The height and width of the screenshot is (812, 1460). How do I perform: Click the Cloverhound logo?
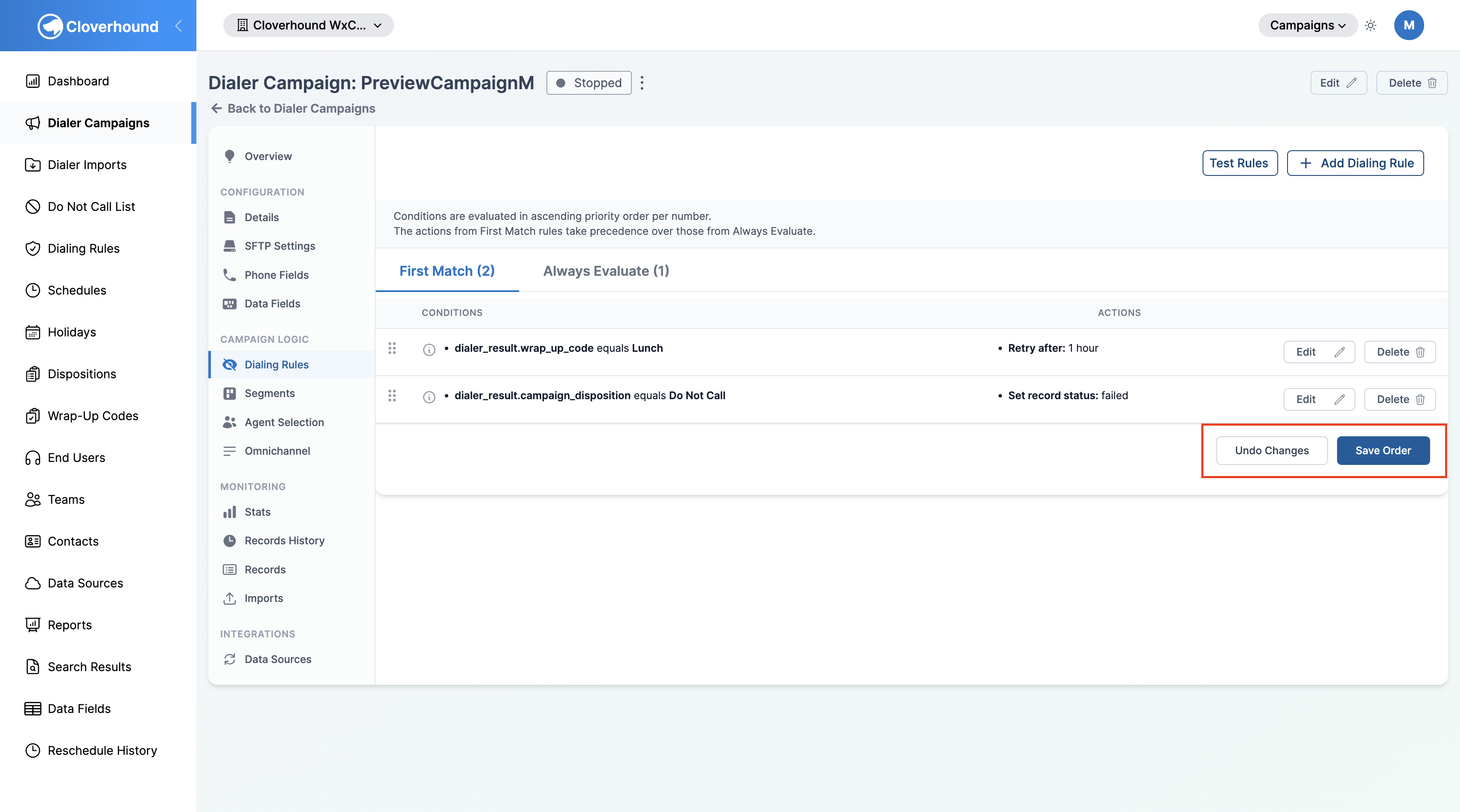tap(97, 26)
